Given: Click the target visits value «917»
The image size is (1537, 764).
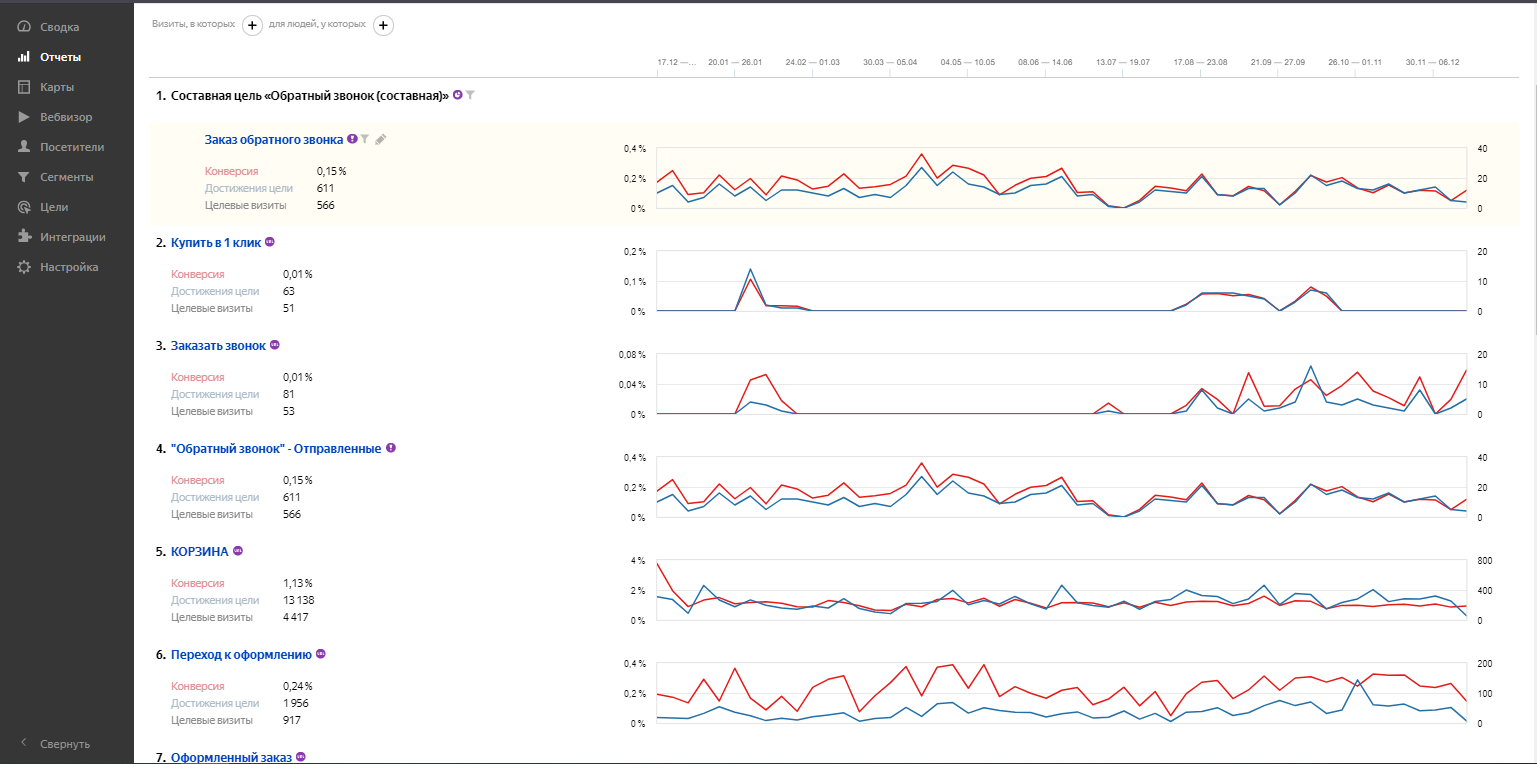Looking at the screenshot, I should pyautogui.click(x=292, y=720).
